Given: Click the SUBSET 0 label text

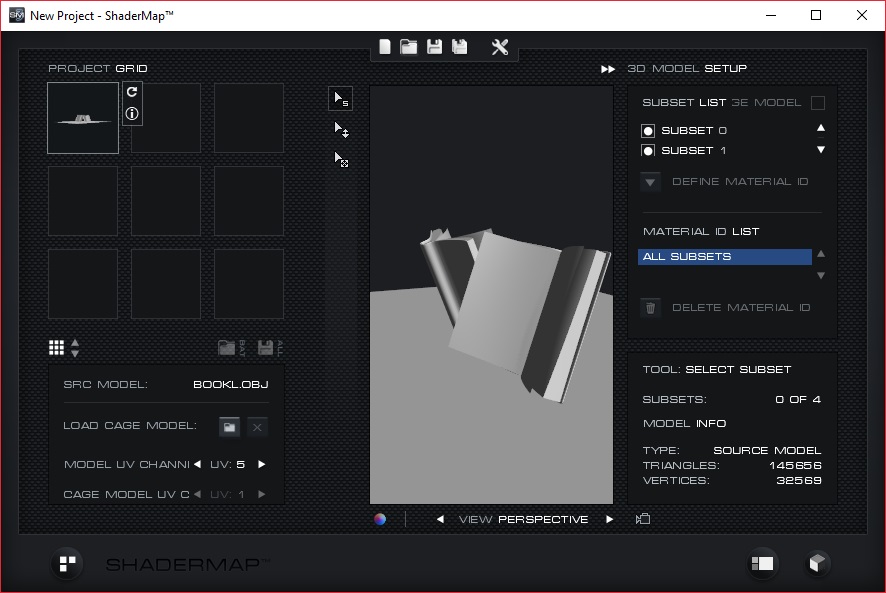Looking at the screenshot, I should 694,131.
